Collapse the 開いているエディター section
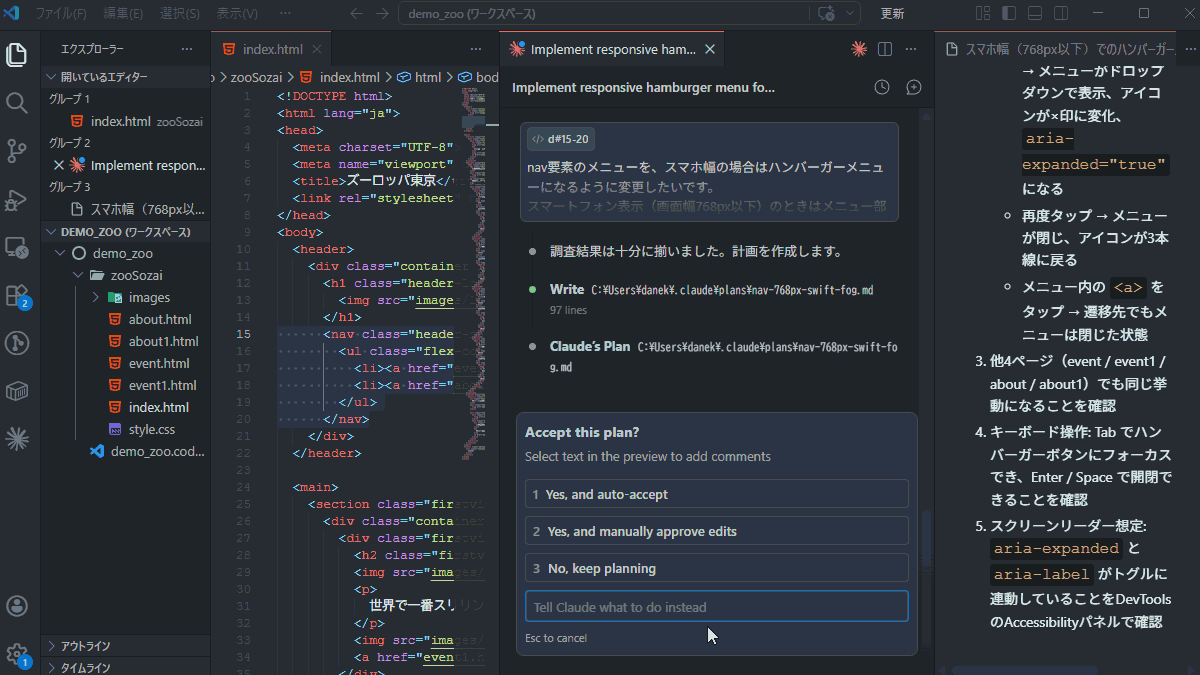This screenshot has height=675, width=1200. coord(52,77)
